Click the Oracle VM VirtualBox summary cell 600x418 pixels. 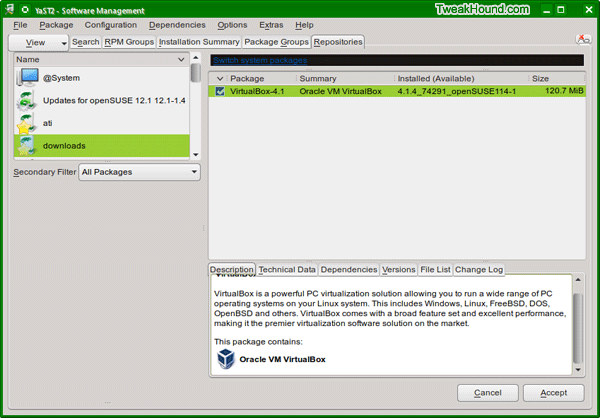[341, 91]
